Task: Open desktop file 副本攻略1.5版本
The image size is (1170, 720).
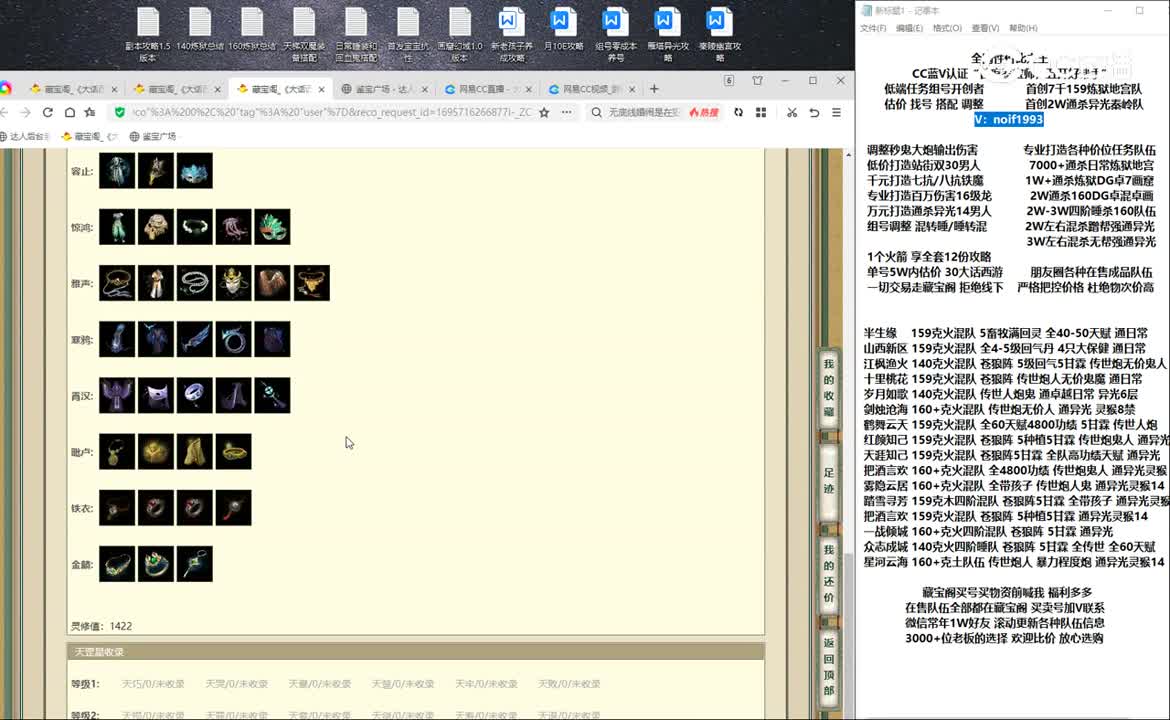Action: pos(148,34)
